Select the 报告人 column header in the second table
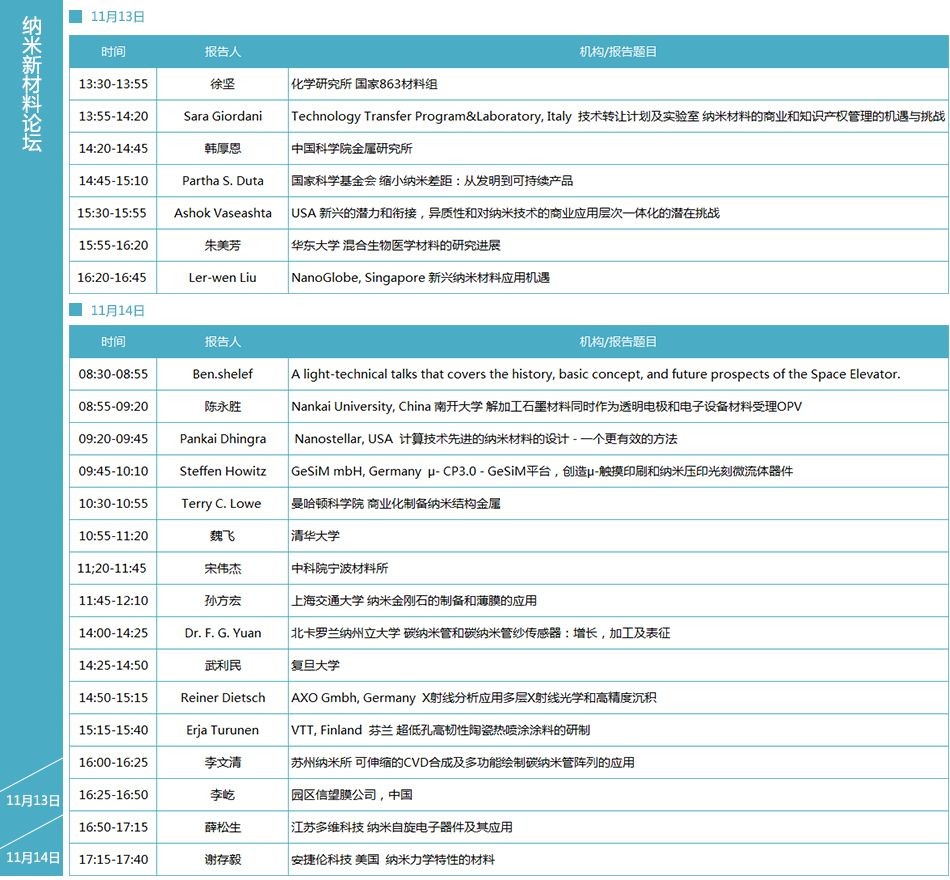Viewport: 950px width, 880px height. [222, 342]
